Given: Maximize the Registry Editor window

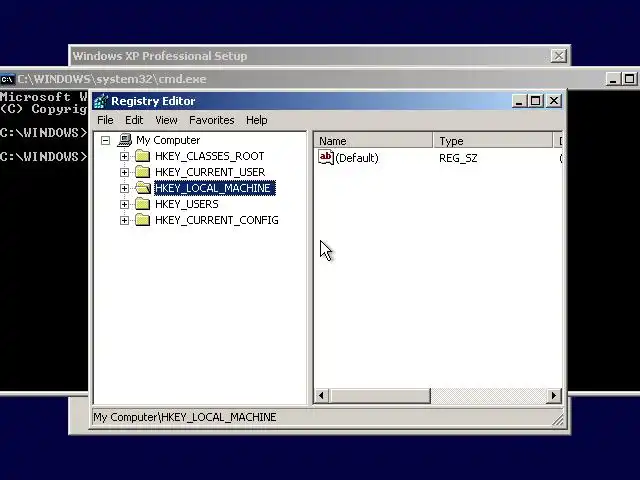Looking at the screenshot, I should [x=535, y=101].
